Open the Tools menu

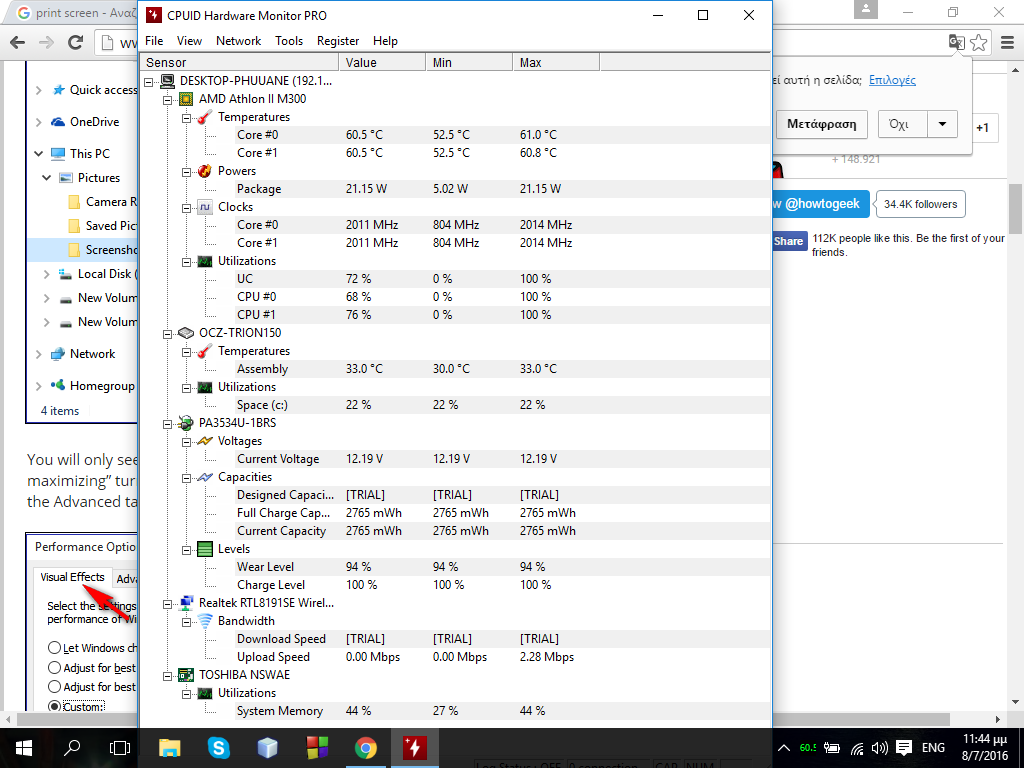[289, 40]
